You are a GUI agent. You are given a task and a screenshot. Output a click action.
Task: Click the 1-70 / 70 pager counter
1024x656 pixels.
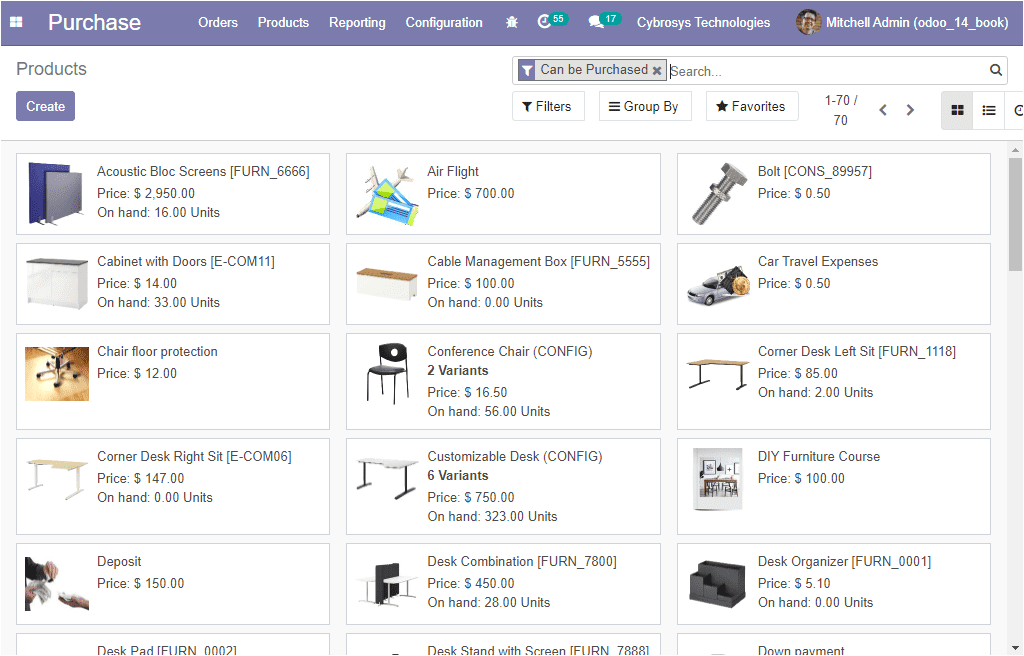pos(840,110)
